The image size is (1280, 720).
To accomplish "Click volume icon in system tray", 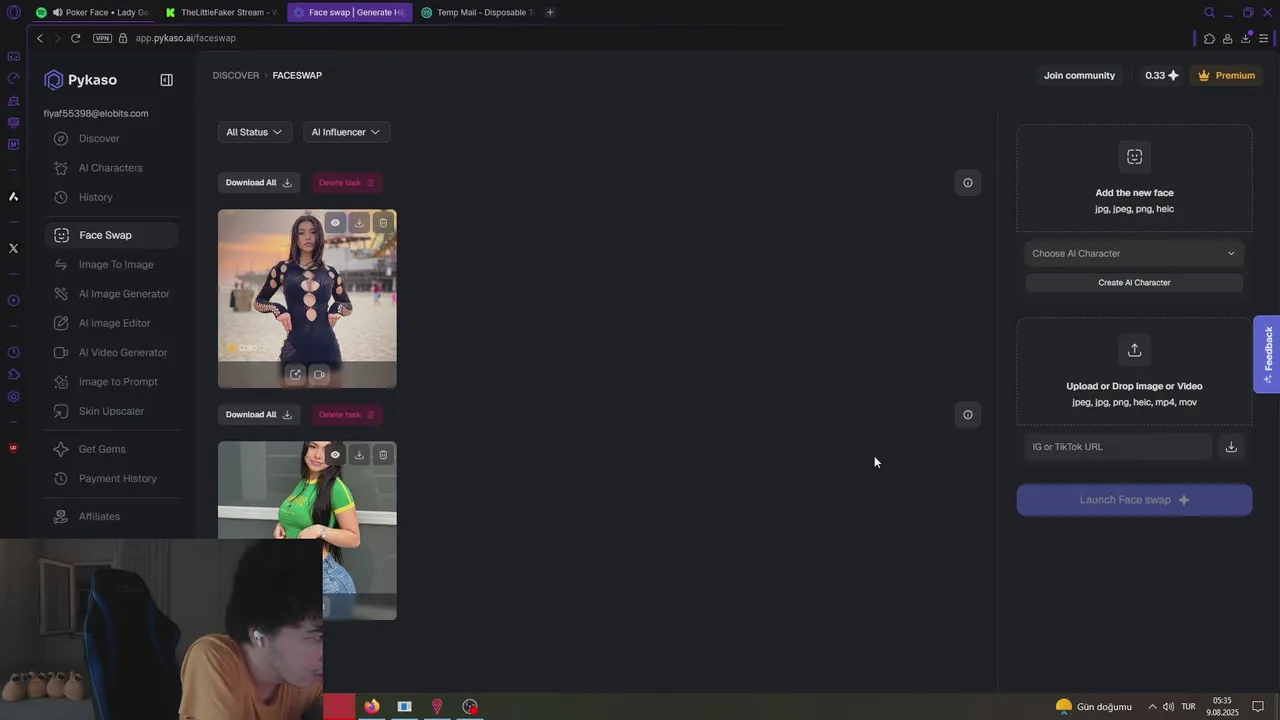I will (x=1168, y=707).
